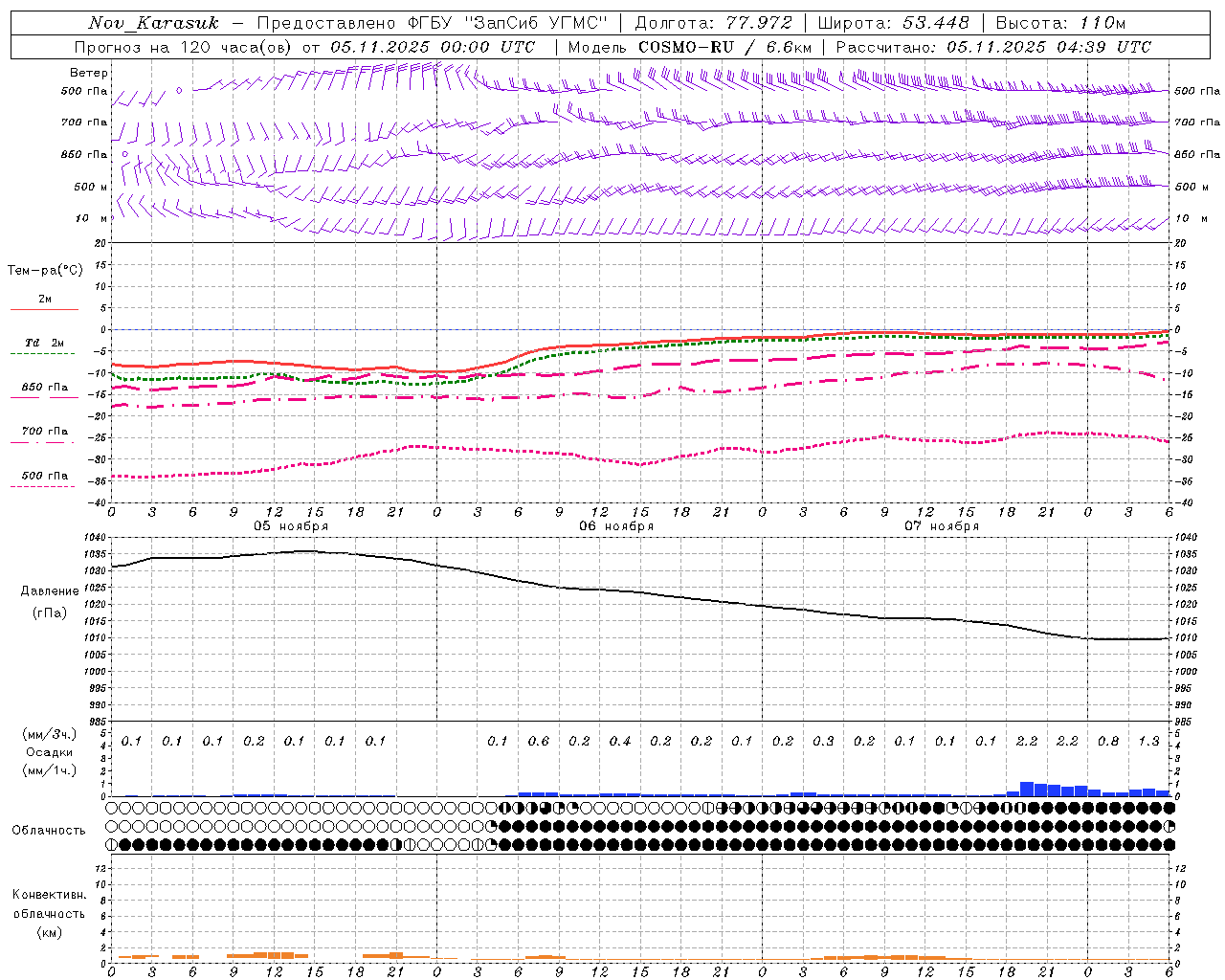The image size is (1225, 980).
Task: Click the '06 ноября' date label
Action: [616, 526]
